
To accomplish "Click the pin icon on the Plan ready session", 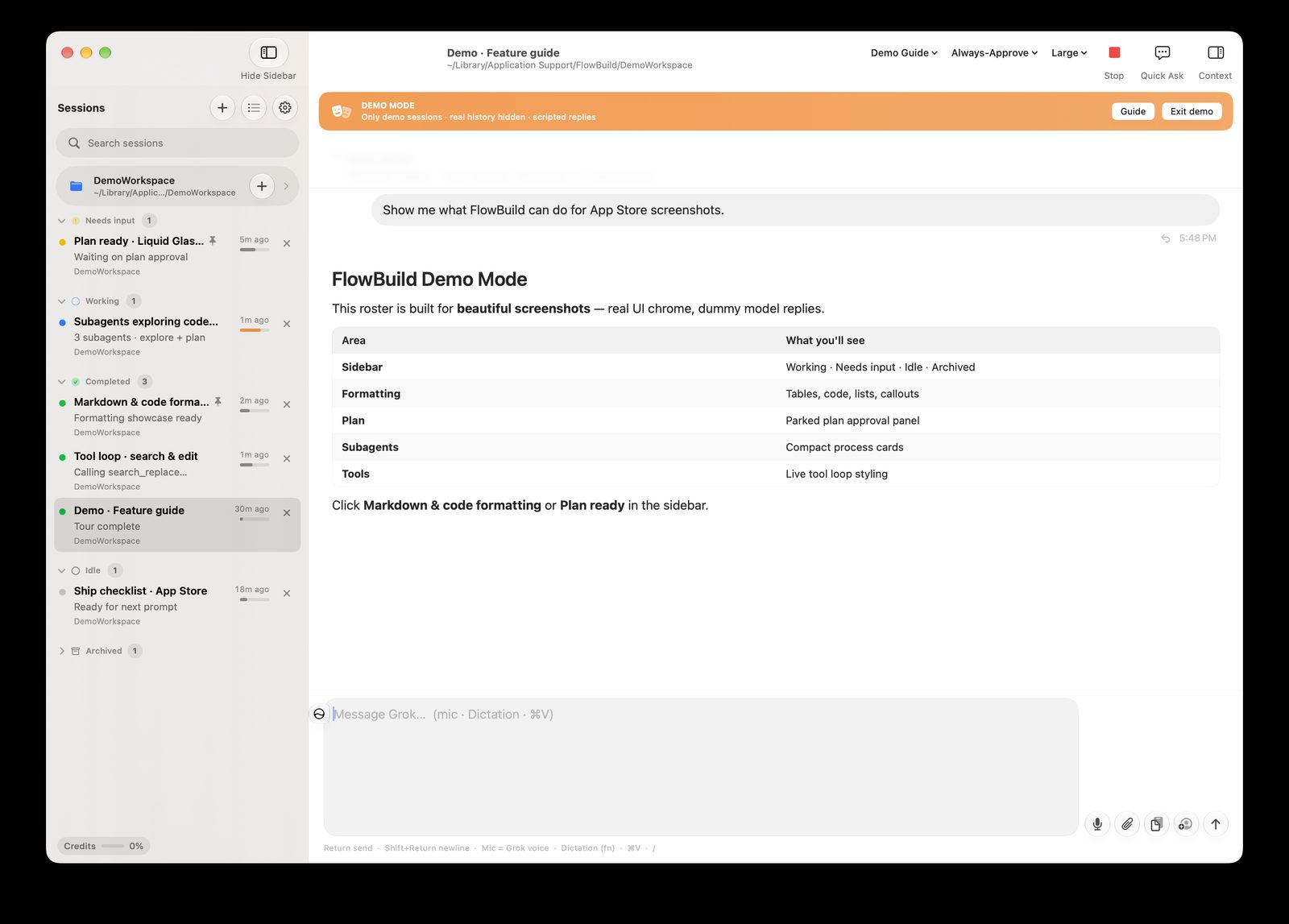I will pyautogui.click(x=213, y=241).
